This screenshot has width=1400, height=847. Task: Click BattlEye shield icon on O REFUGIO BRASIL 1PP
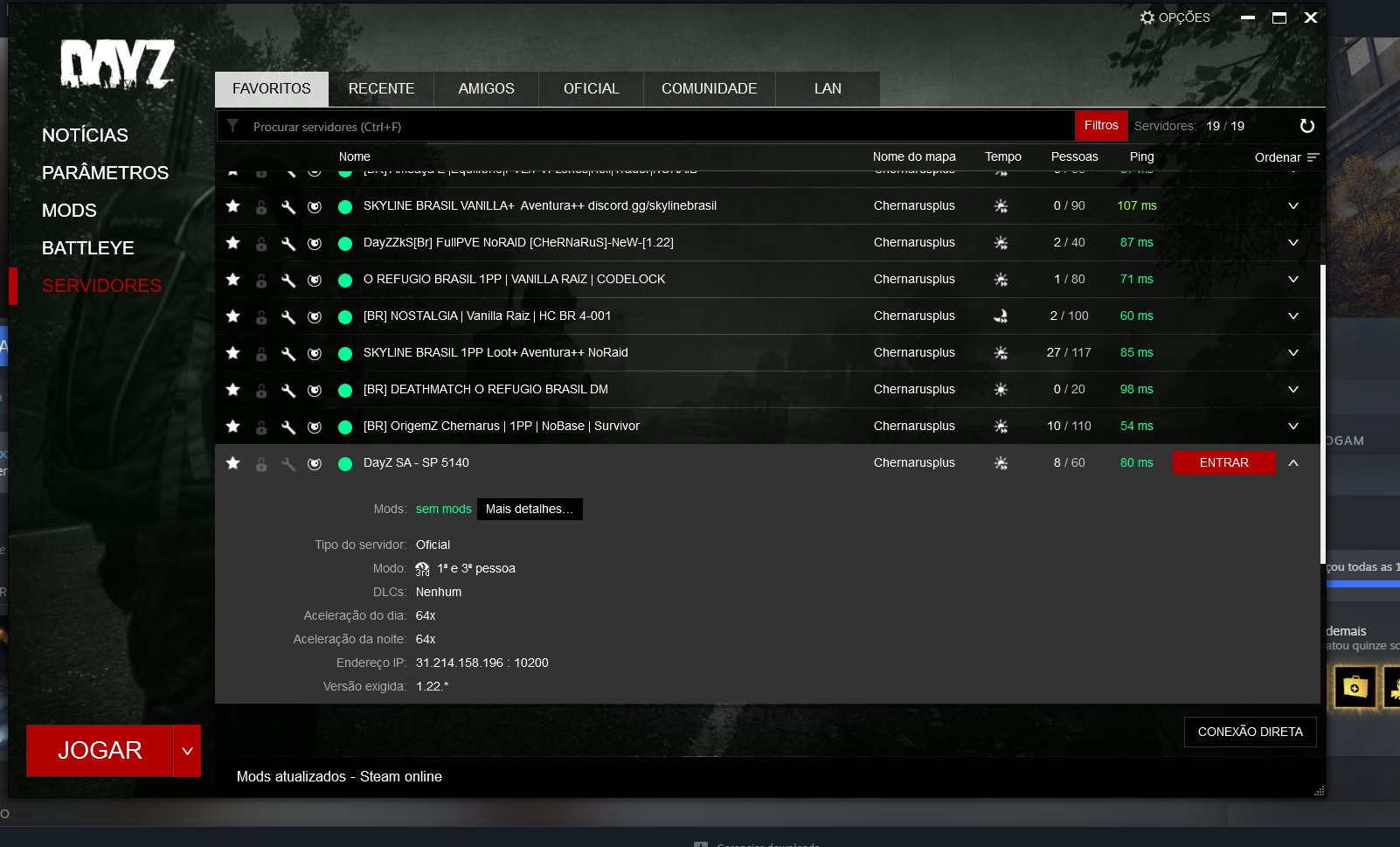(x=315, y=281)
